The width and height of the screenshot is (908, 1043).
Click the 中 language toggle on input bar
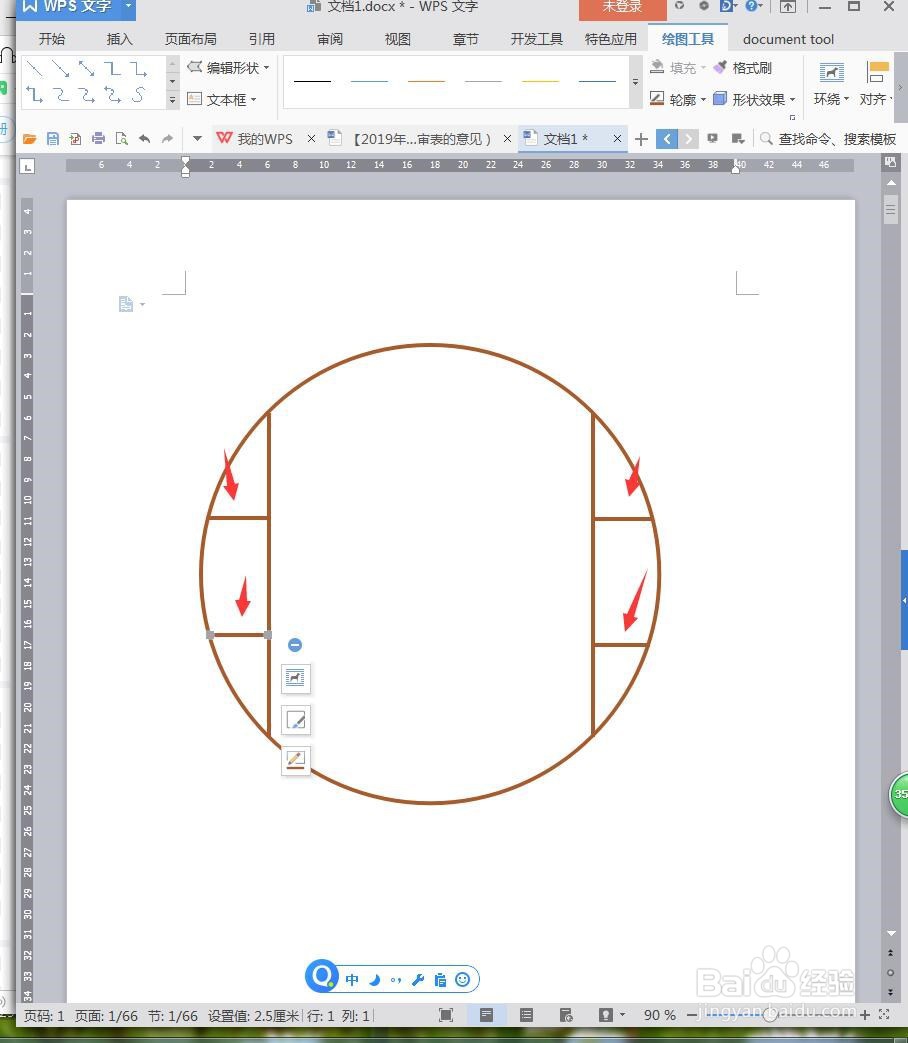tap(352, 979)
